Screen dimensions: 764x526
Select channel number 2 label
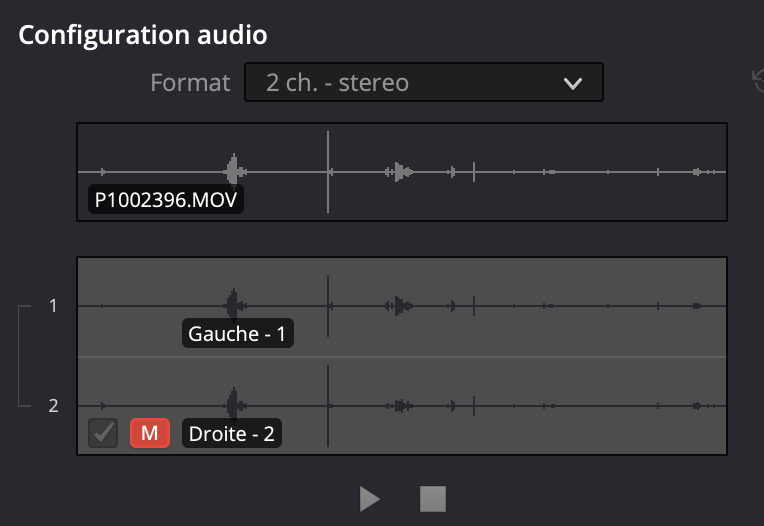[x=53, y=406]
